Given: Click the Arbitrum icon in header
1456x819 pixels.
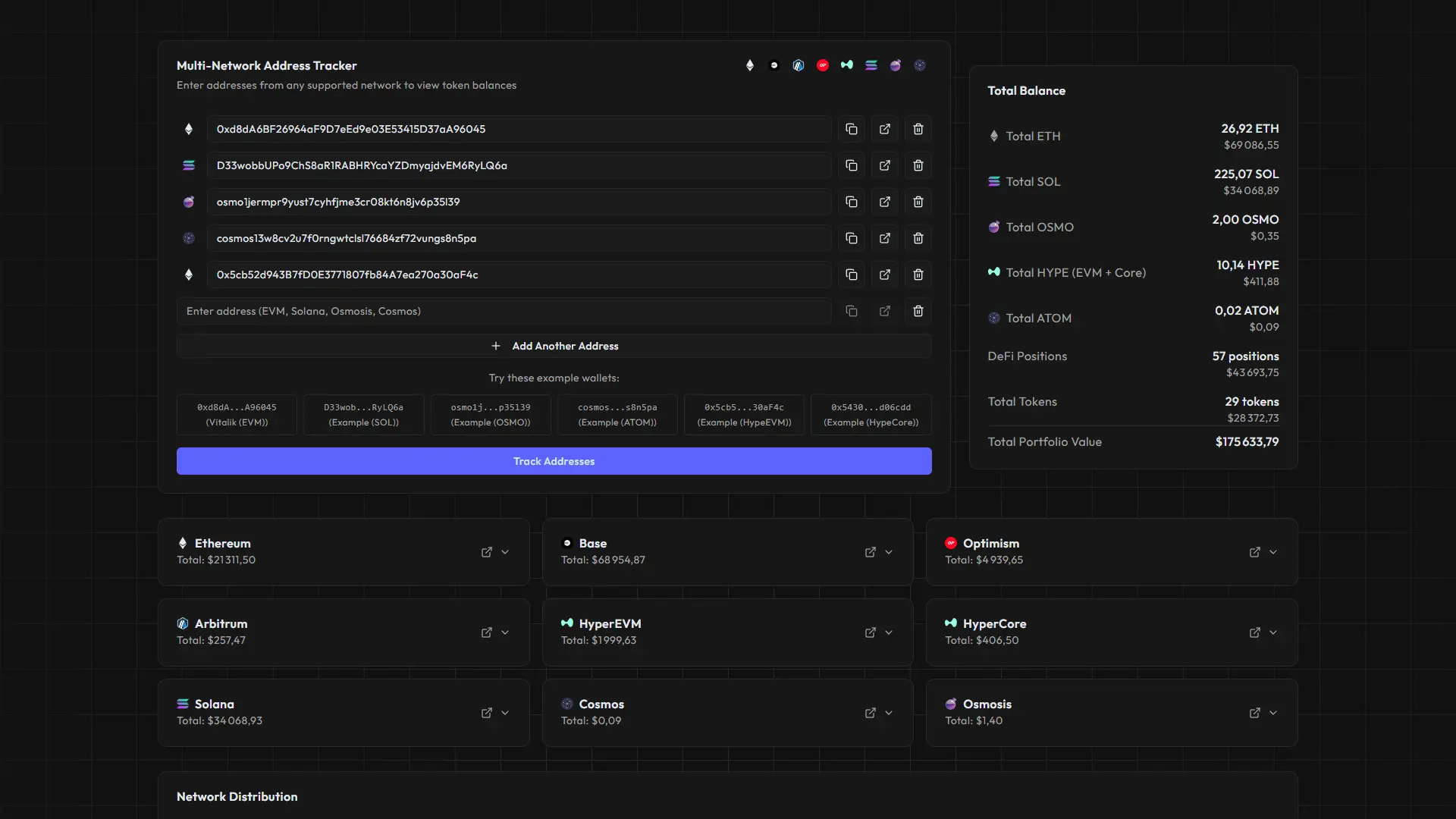Looking at the screenshot, I should pyautogui.click(x=798, y=65).
